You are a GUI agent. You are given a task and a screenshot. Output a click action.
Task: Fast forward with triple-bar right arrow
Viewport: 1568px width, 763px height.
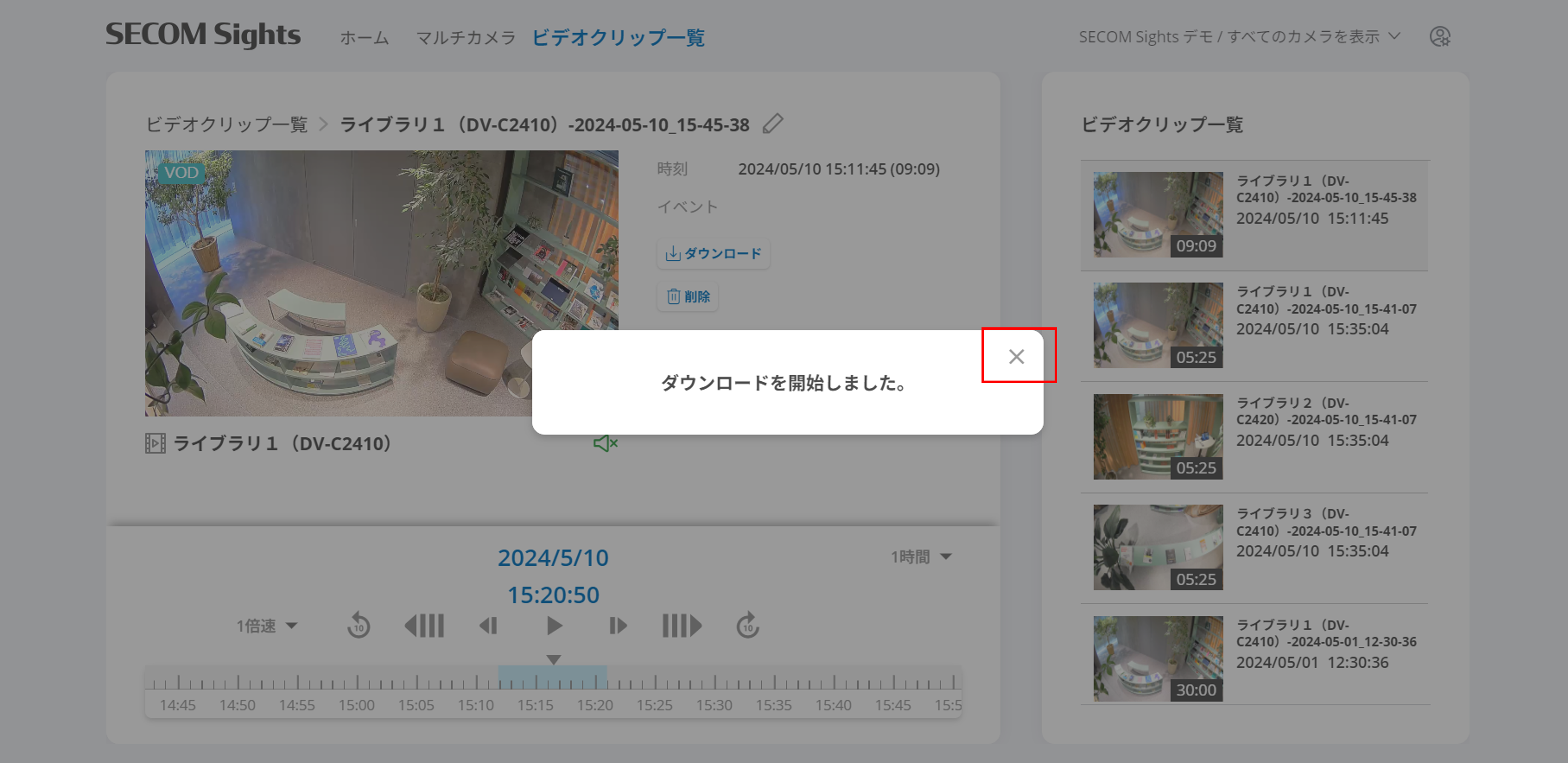[682, 625]
